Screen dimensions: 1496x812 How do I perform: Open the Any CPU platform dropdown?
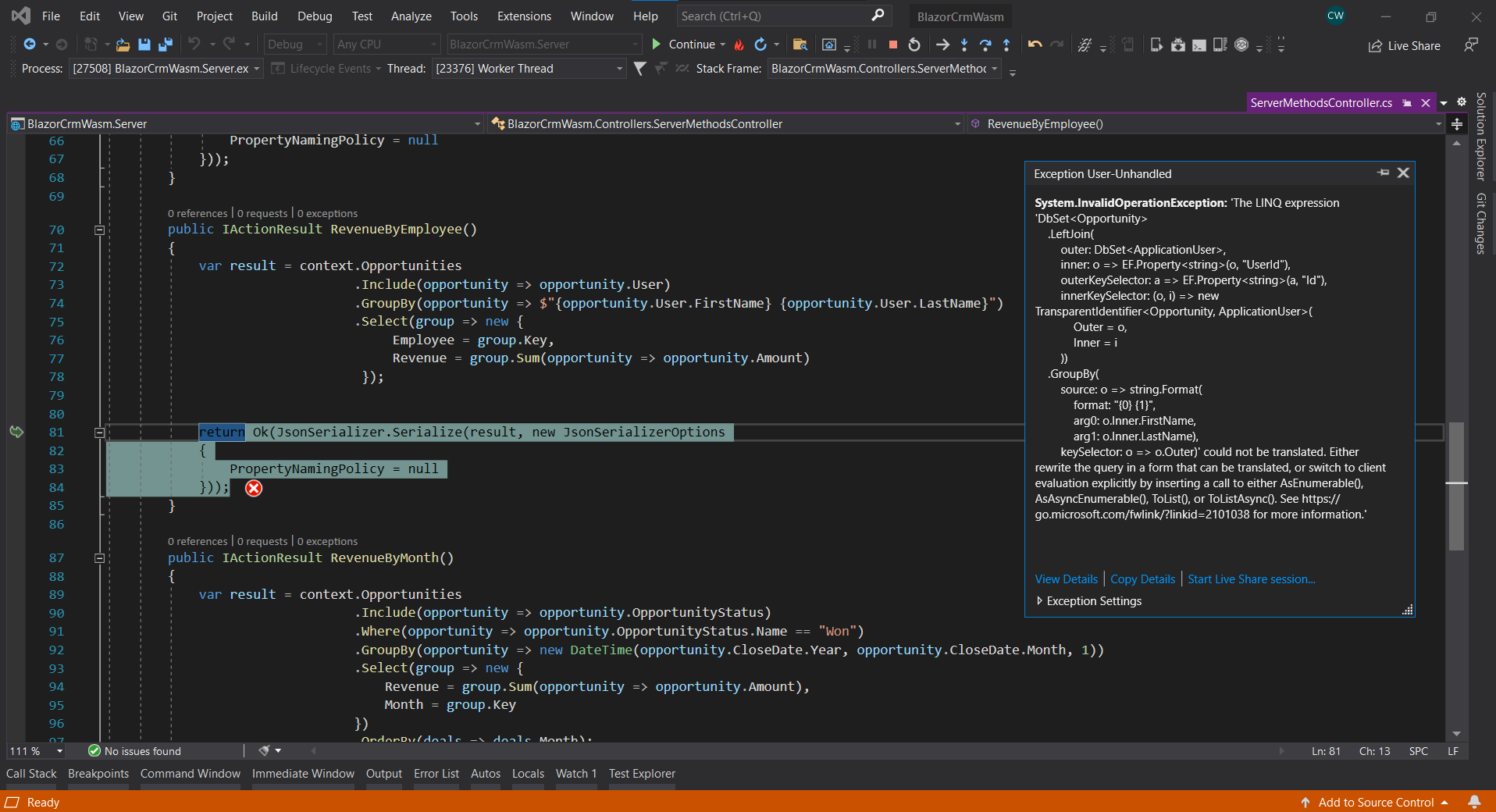pos(386,45)
